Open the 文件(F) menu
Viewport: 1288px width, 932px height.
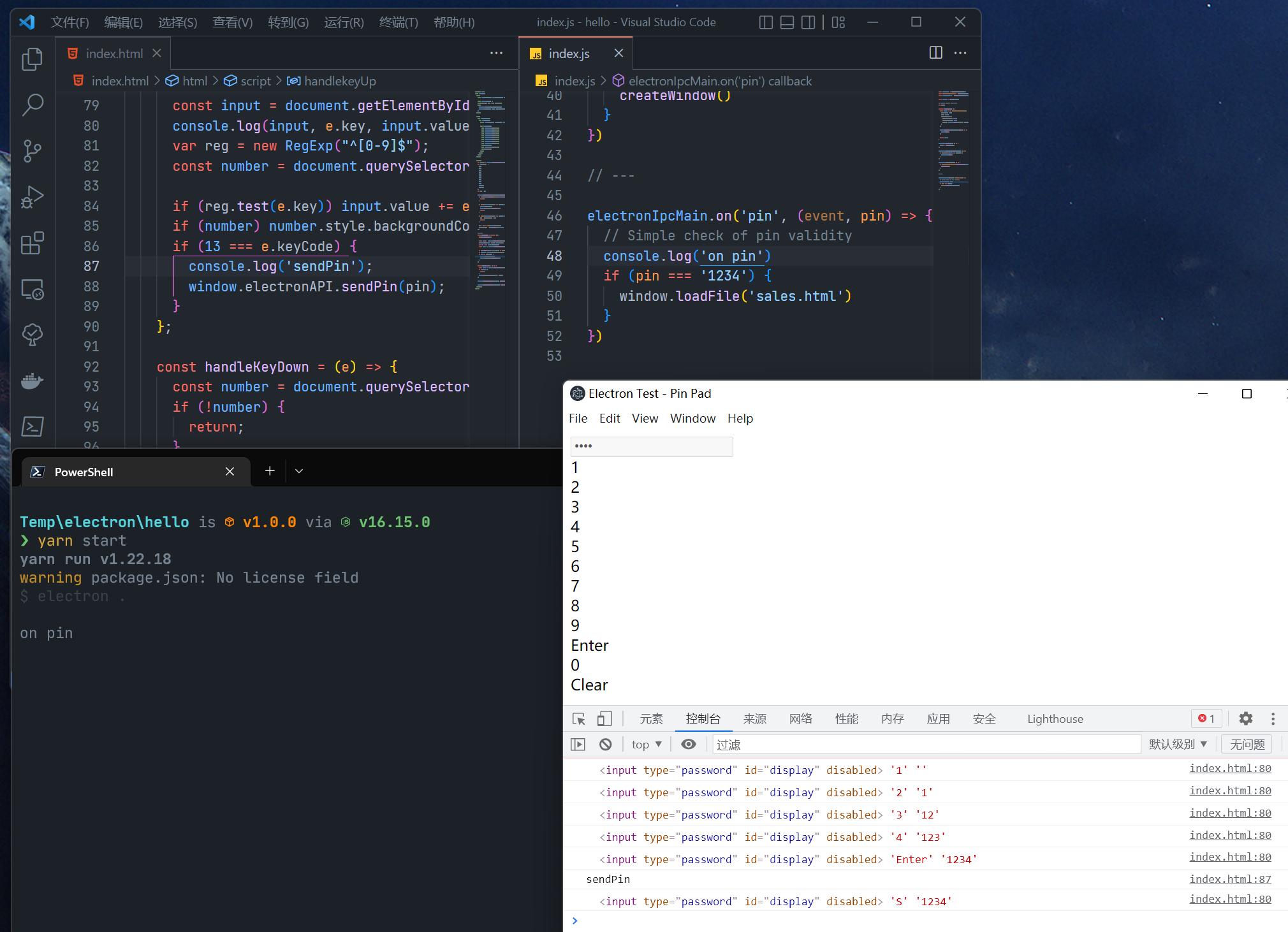[x=70, y=22]
